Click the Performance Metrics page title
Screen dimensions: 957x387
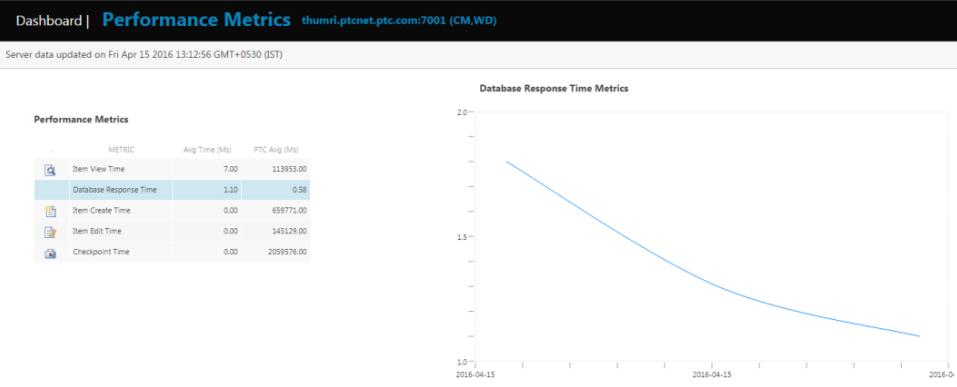pyautogui.click(x=197, y=20)
